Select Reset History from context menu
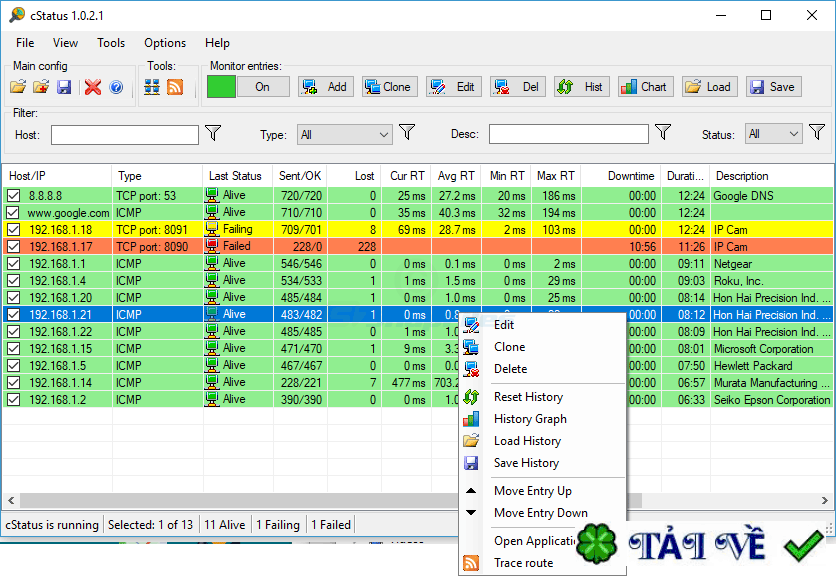The image size is (836, 576). pyautogui.click(x=528, y=397)
